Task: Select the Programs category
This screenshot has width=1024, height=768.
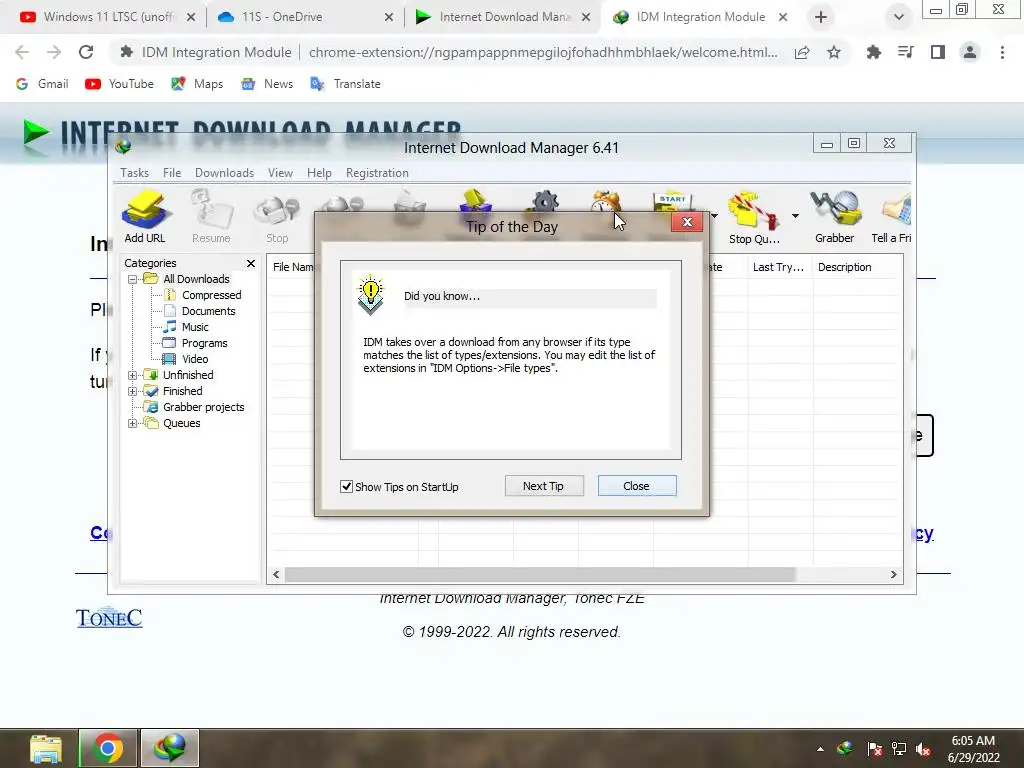Action: 204,344
